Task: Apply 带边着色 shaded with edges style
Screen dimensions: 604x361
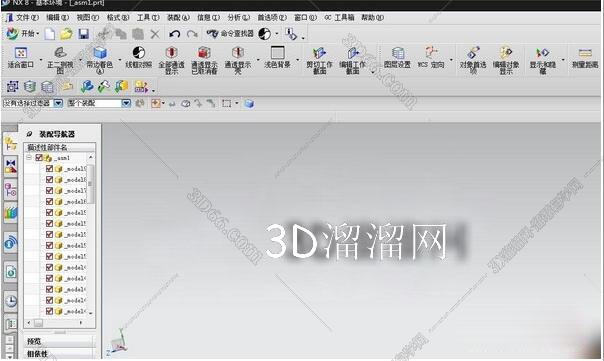Action: [99, 60]
